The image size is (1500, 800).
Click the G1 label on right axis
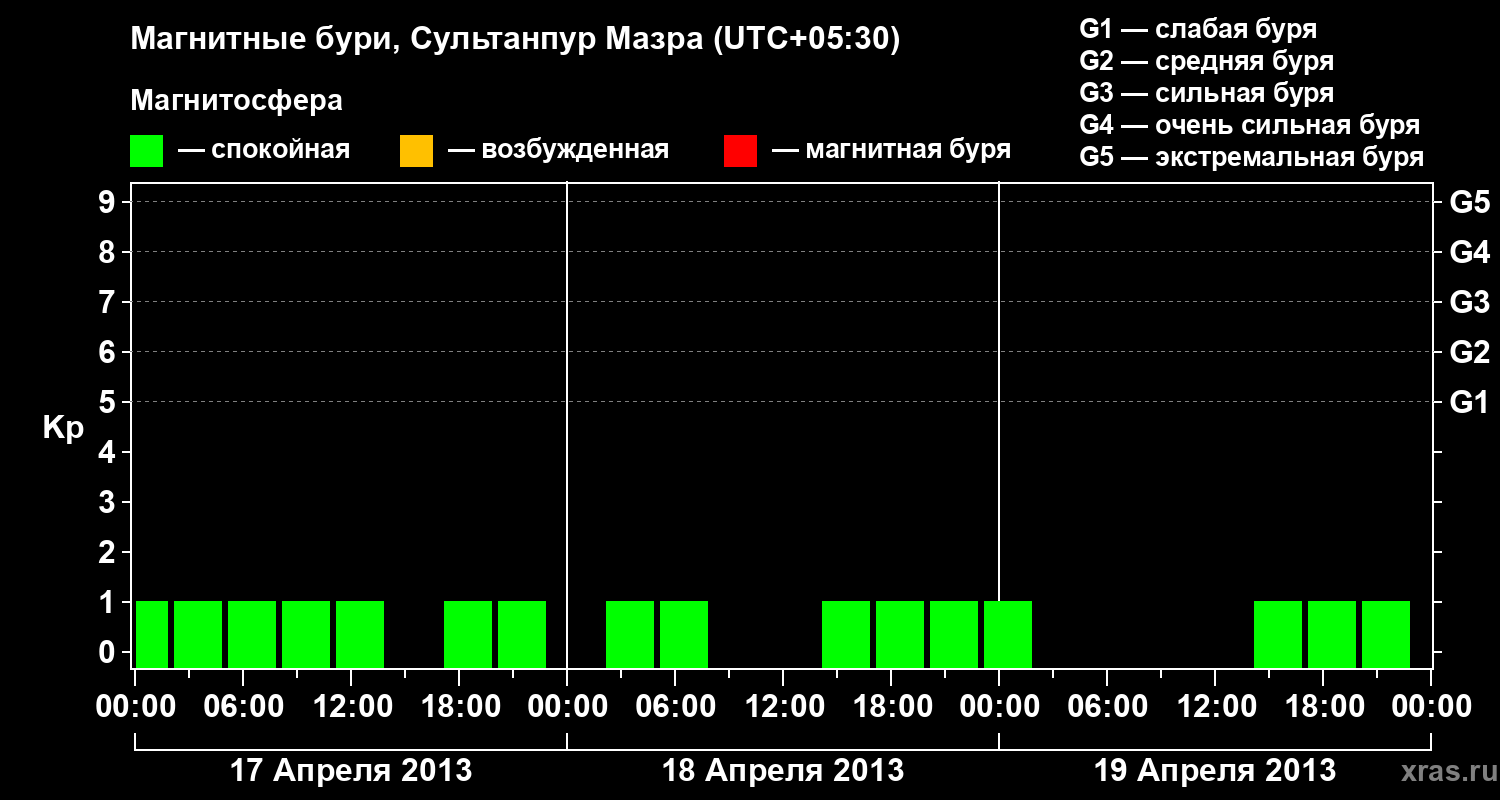click(1469, 402)
